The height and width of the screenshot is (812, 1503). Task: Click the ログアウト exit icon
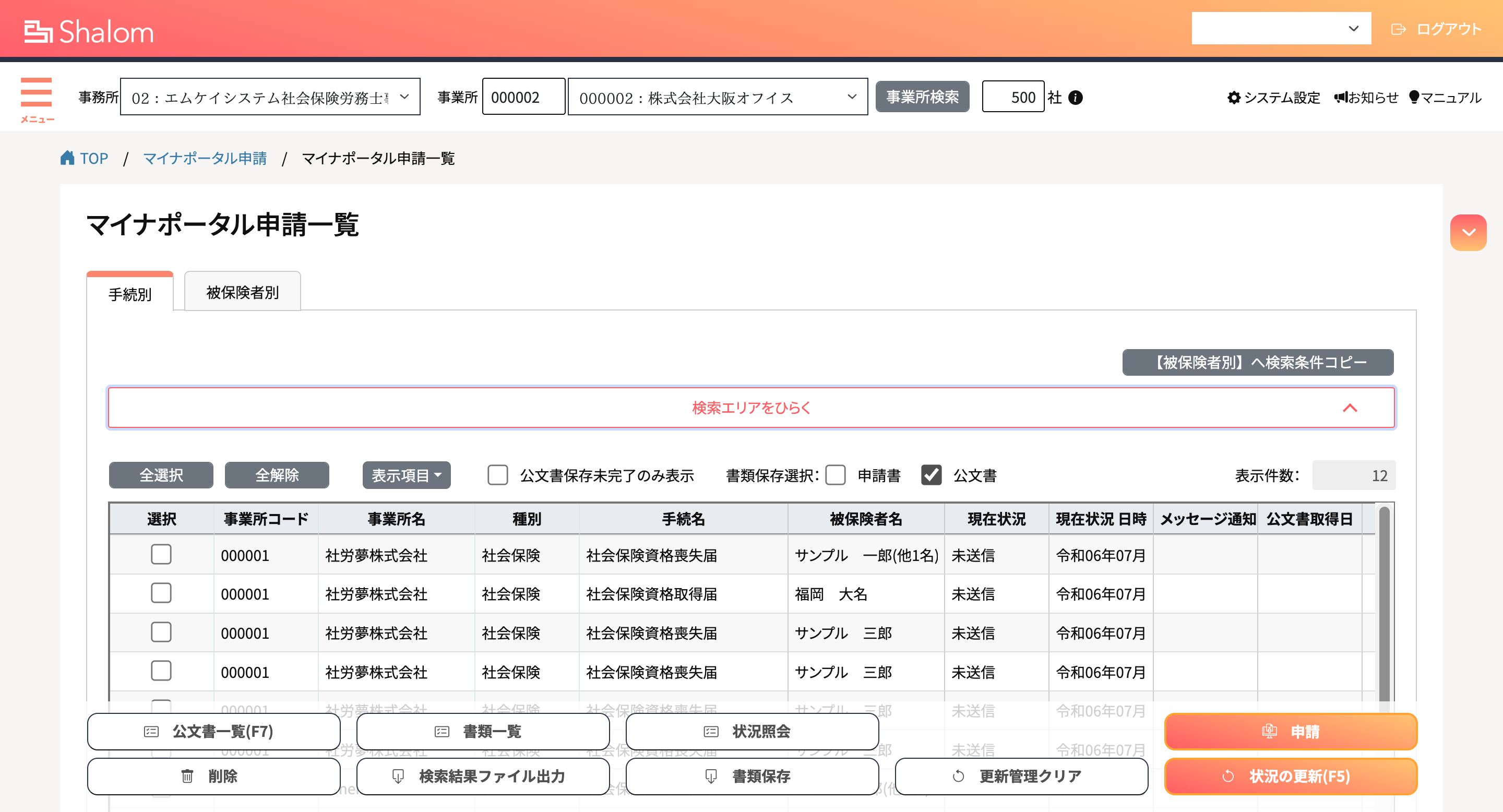click(x=1398, y=29)
